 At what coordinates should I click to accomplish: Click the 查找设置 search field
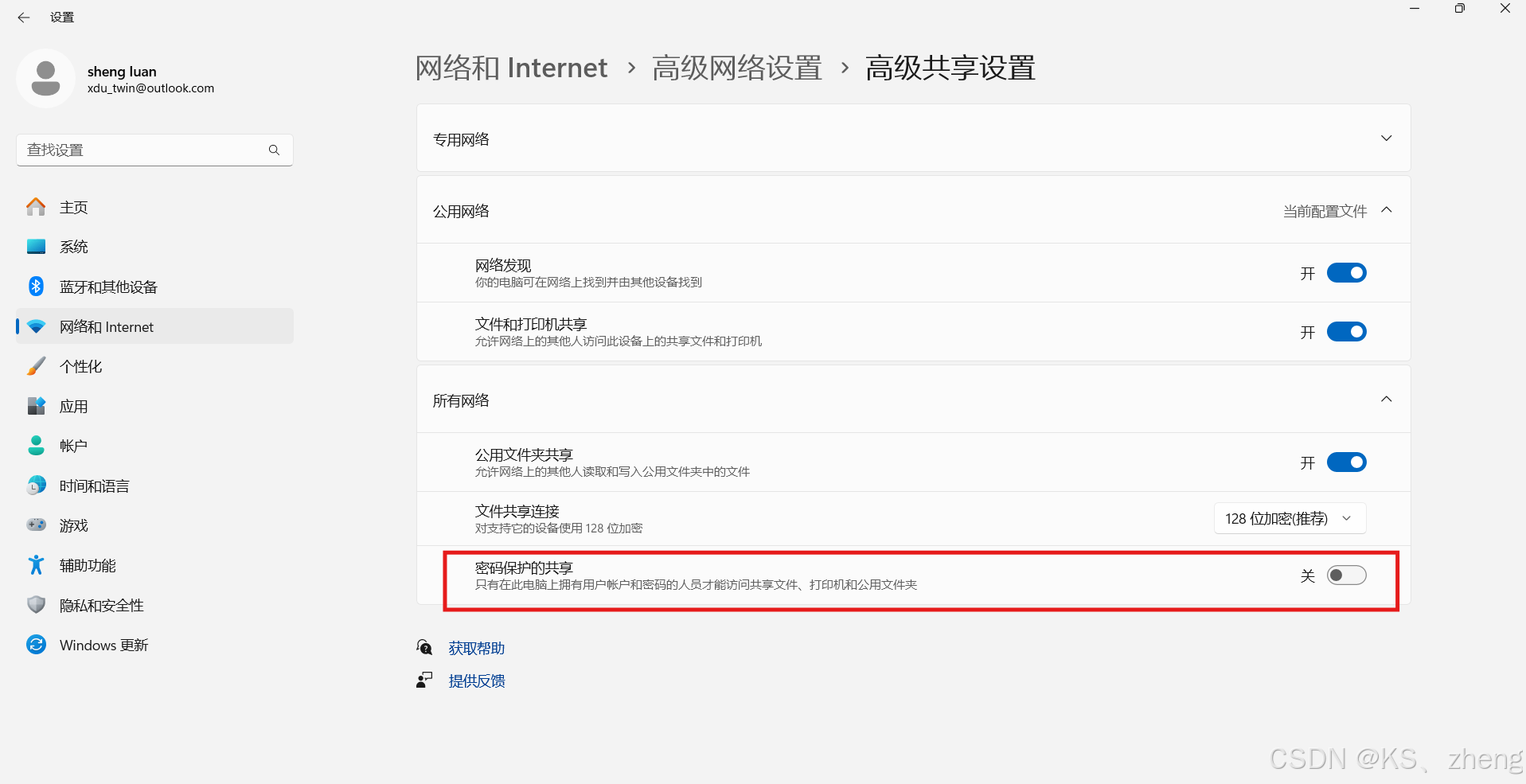coord(154,150)
